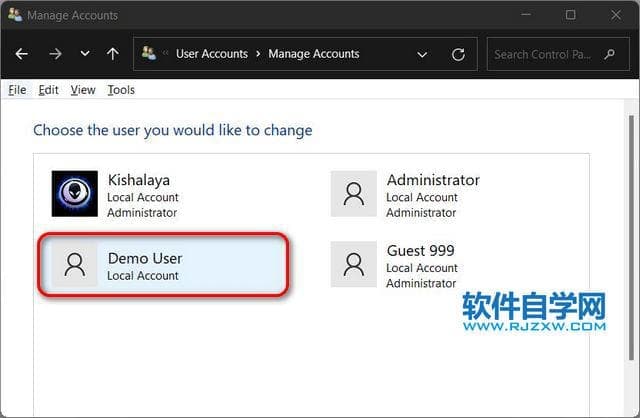Click the Back navigation arrow
640x418 pixels.
[x=21, y=54]
